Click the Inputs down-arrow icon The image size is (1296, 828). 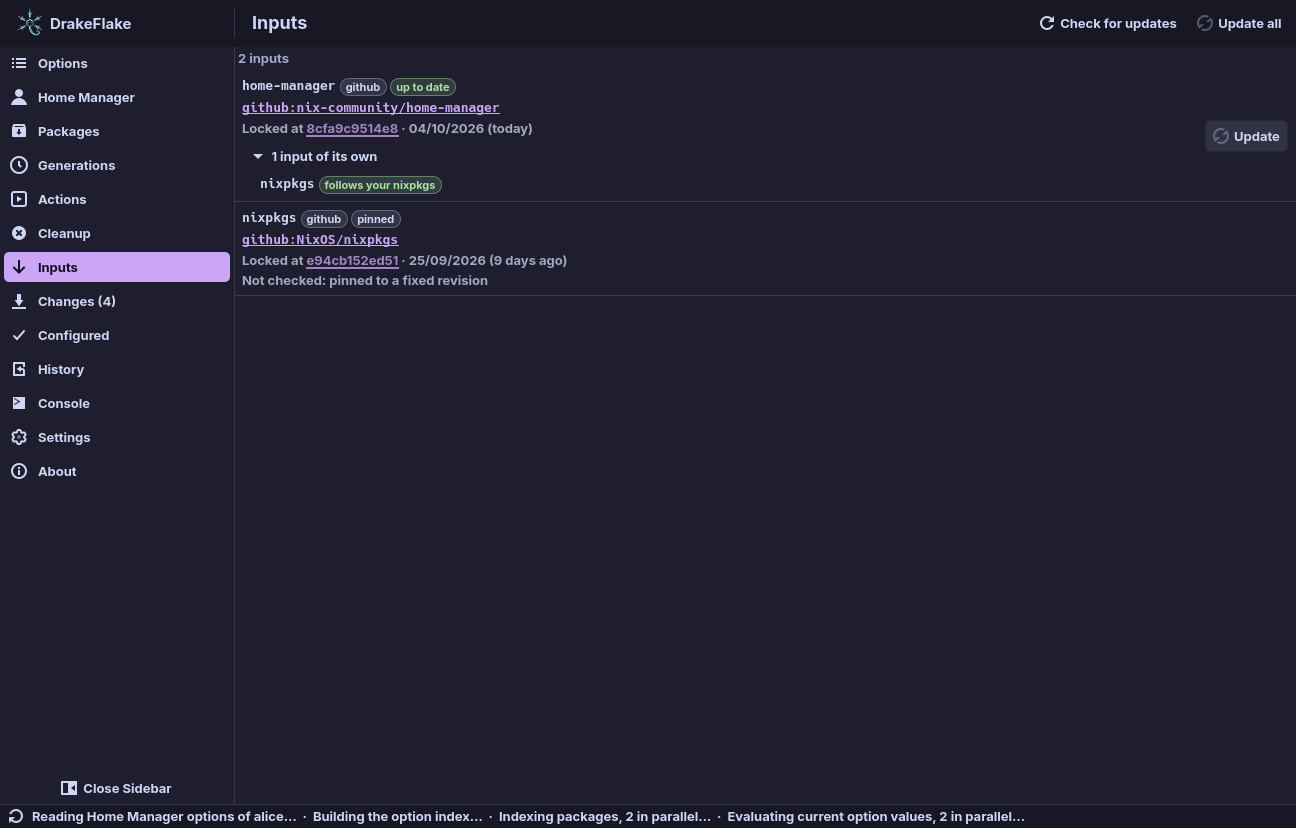[x=19, y=267]
